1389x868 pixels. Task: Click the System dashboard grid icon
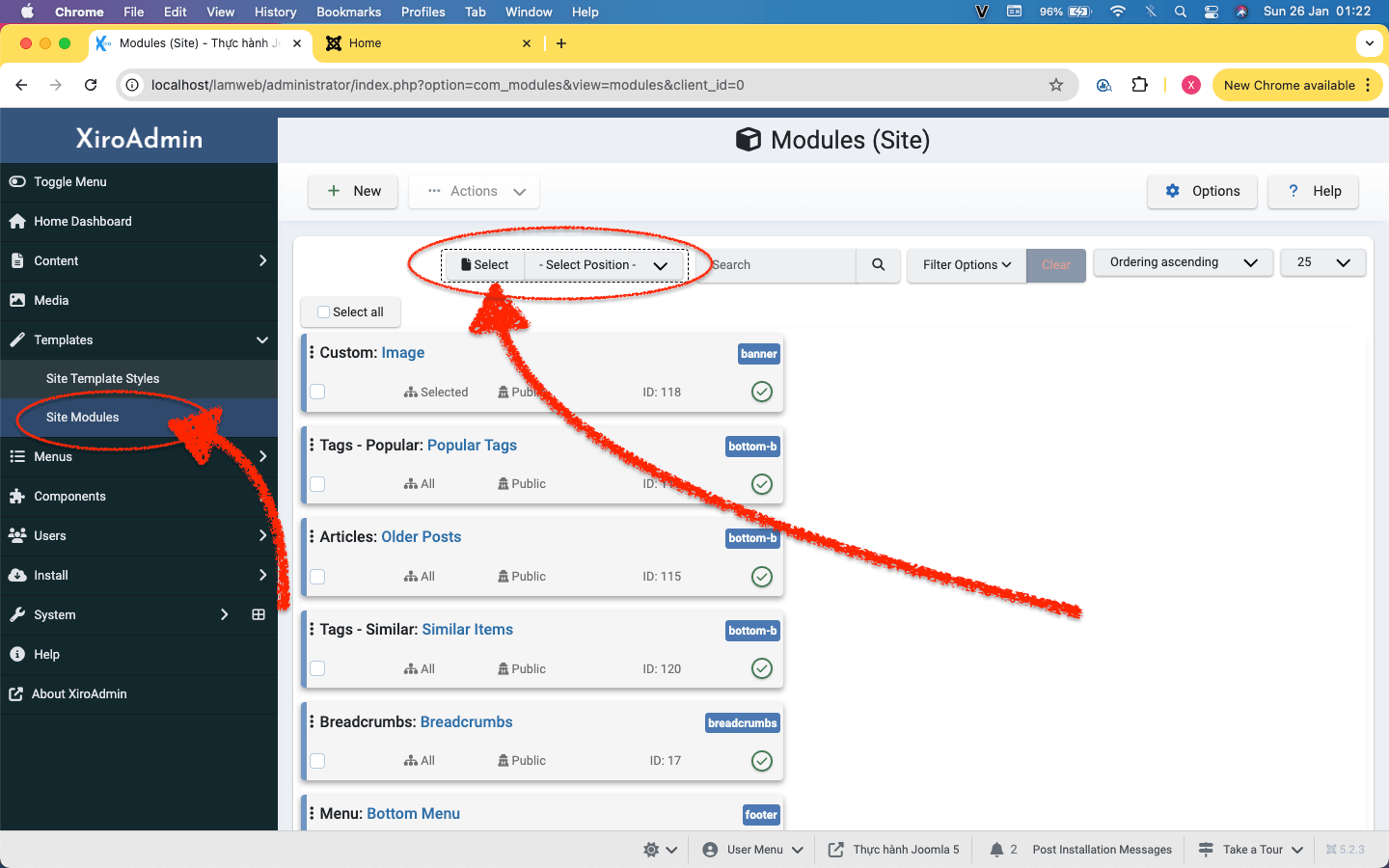(x=259, y=614)
